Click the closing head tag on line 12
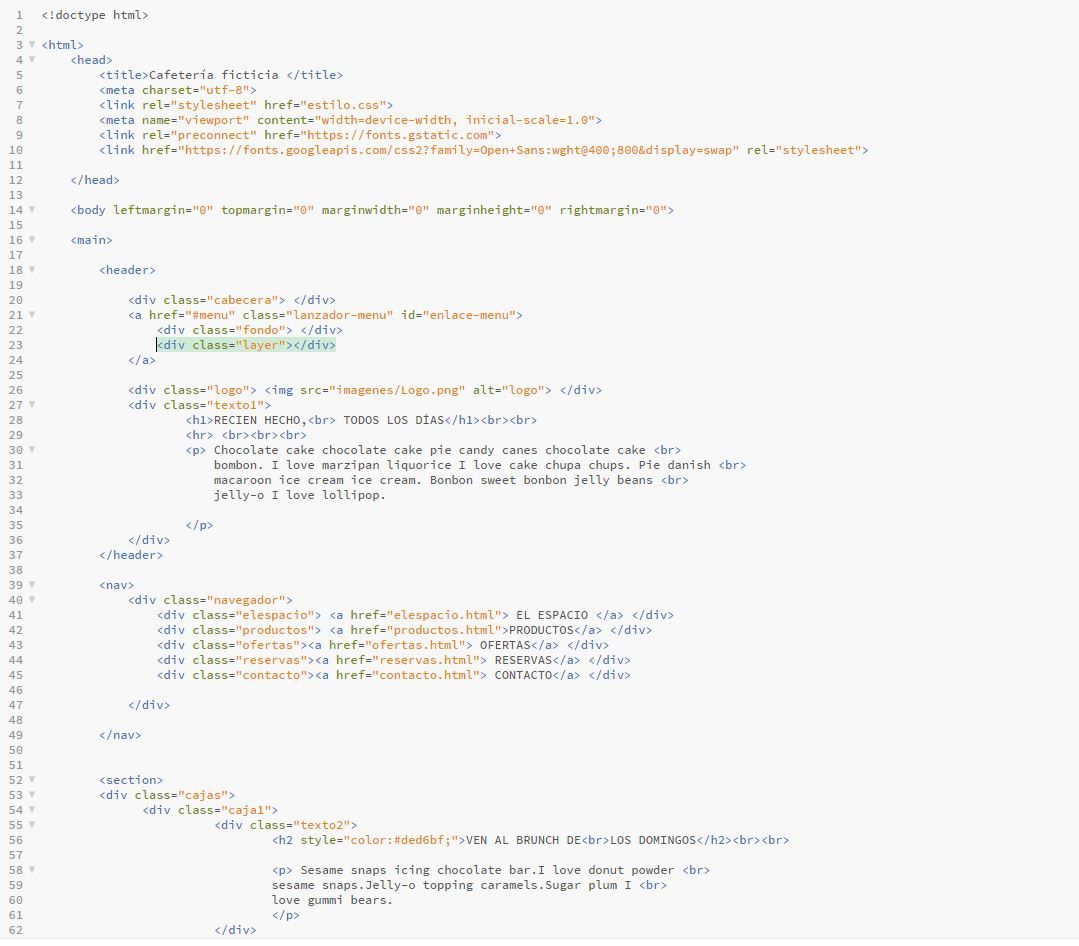 point(95,180)
